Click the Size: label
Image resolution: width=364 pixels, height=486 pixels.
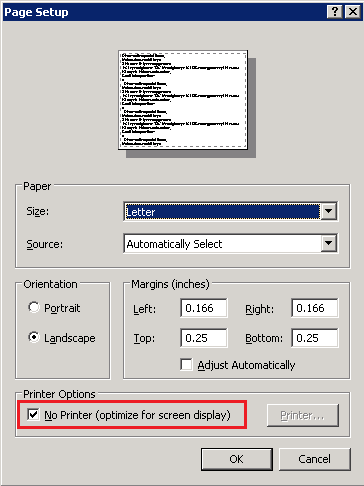point(38,211)
